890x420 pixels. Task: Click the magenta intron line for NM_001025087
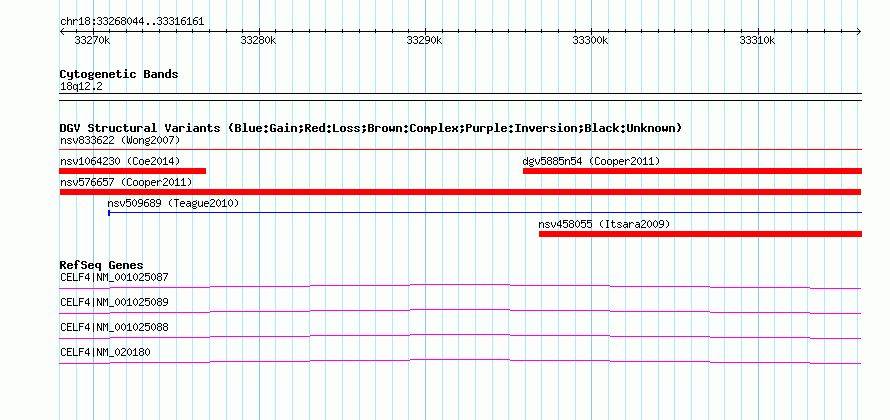coord(460,286)
